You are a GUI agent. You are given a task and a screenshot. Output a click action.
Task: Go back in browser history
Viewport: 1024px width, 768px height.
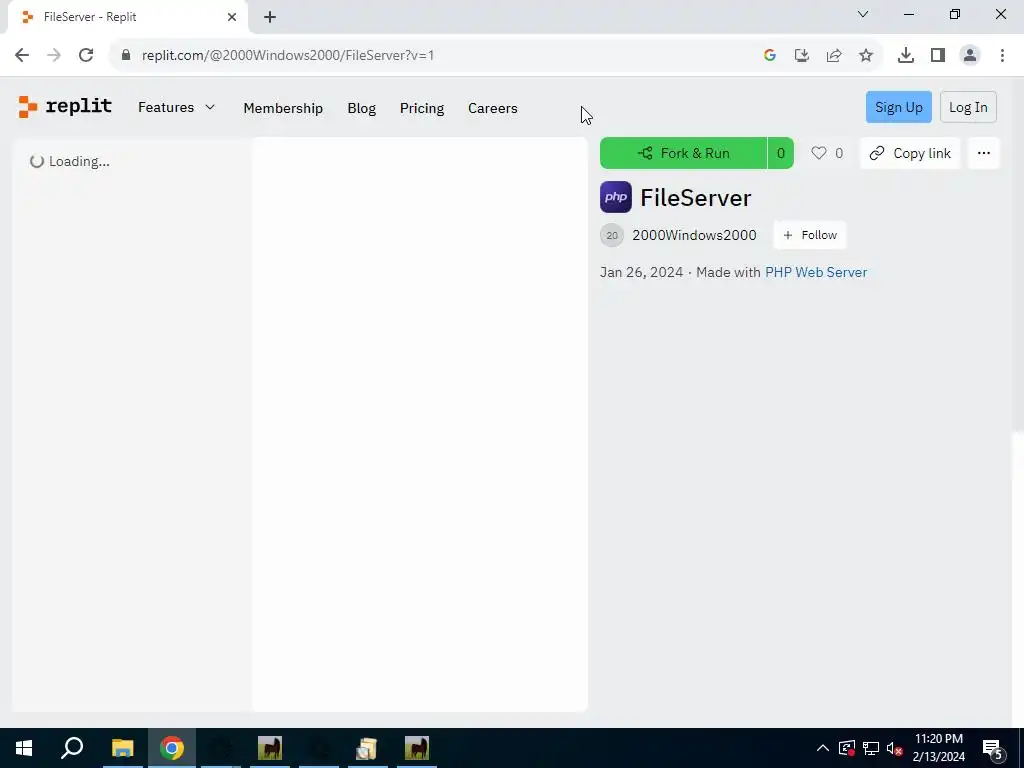click(x=22, y=56)
